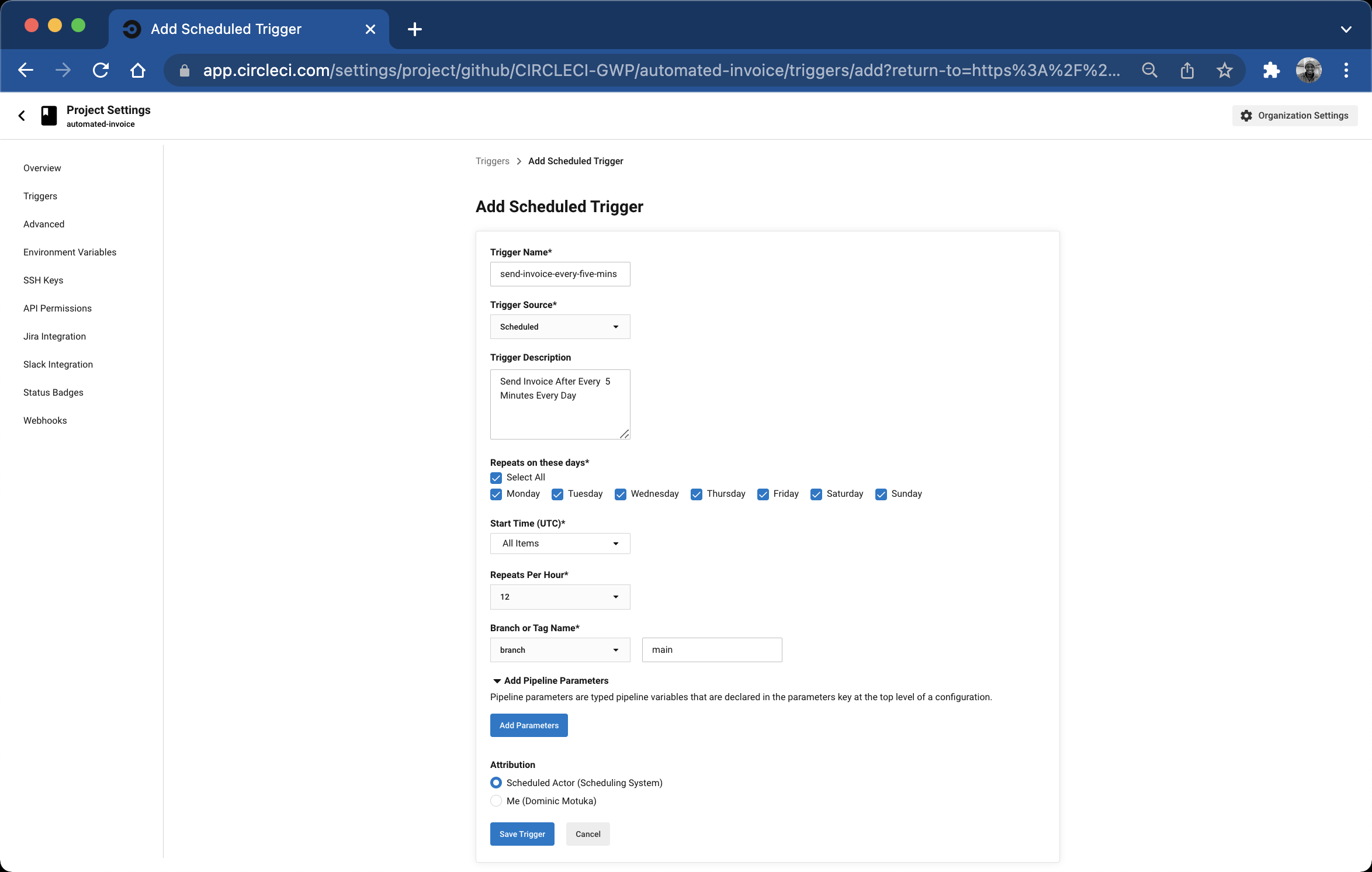The image size is (1372, 872).
Task: Click the Save Trigger button
Action: click(521, 834)
